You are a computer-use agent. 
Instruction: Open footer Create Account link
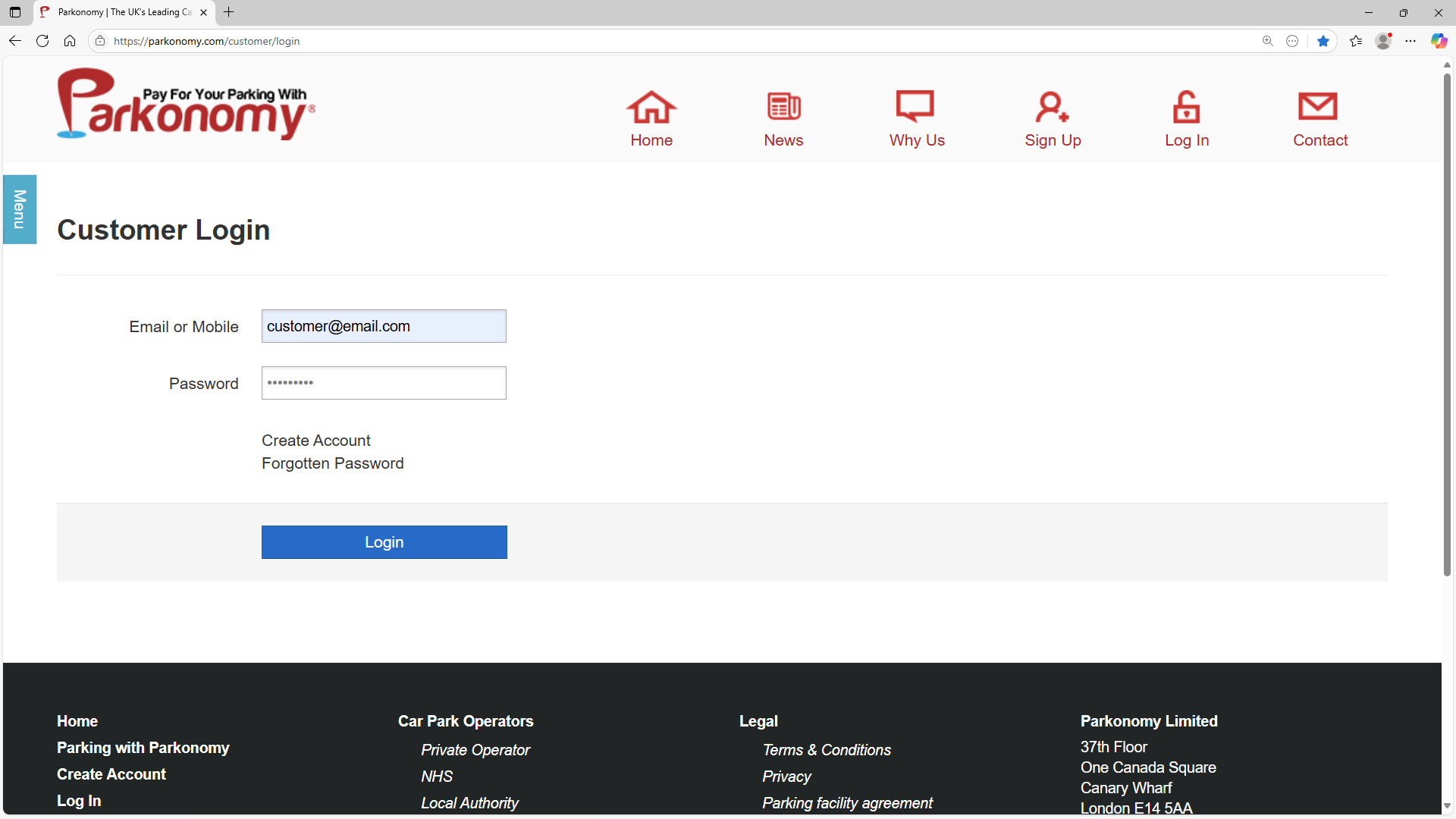coord(111,774)
